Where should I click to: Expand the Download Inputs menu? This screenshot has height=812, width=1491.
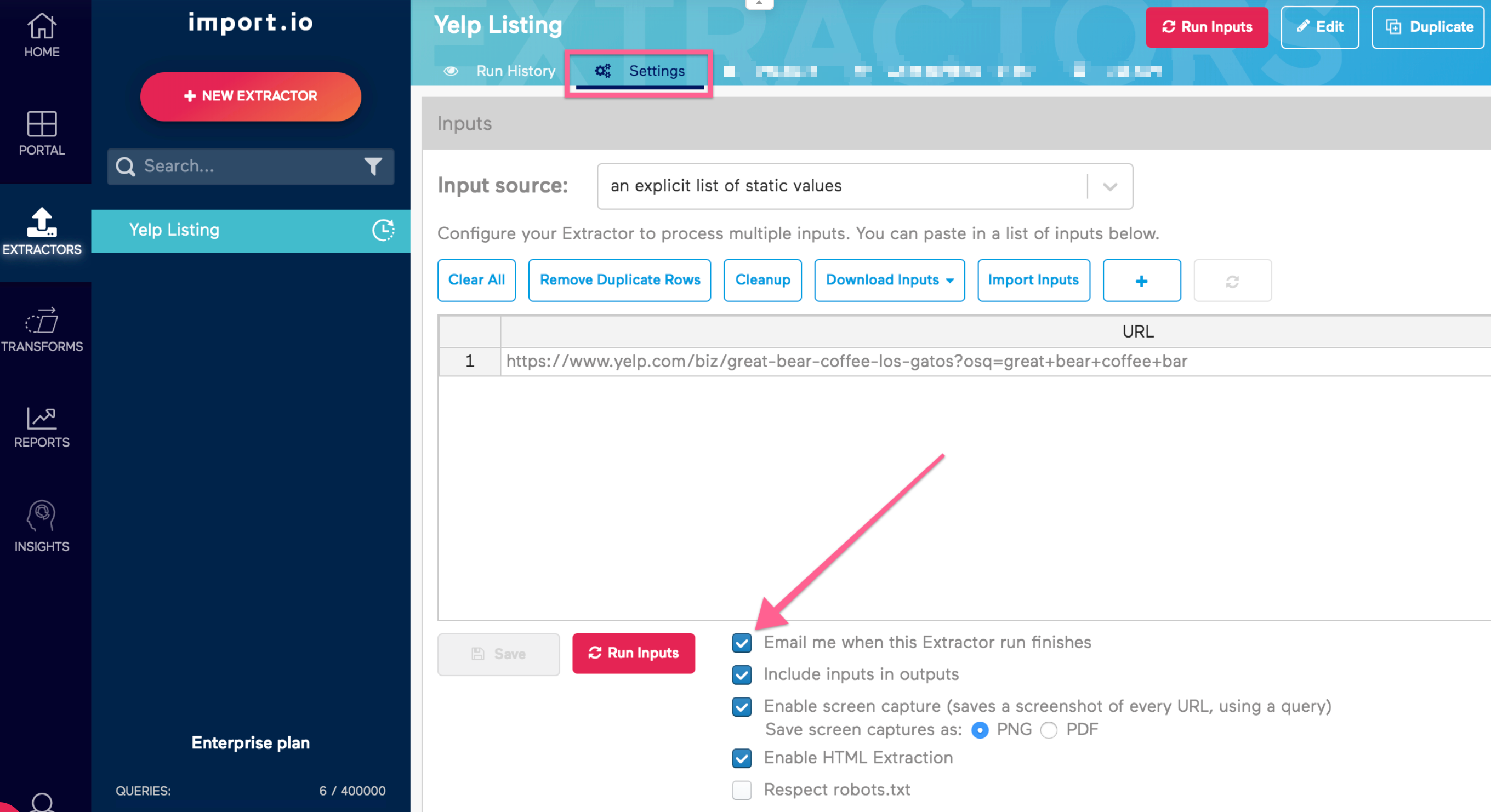(x=889, y=280)
